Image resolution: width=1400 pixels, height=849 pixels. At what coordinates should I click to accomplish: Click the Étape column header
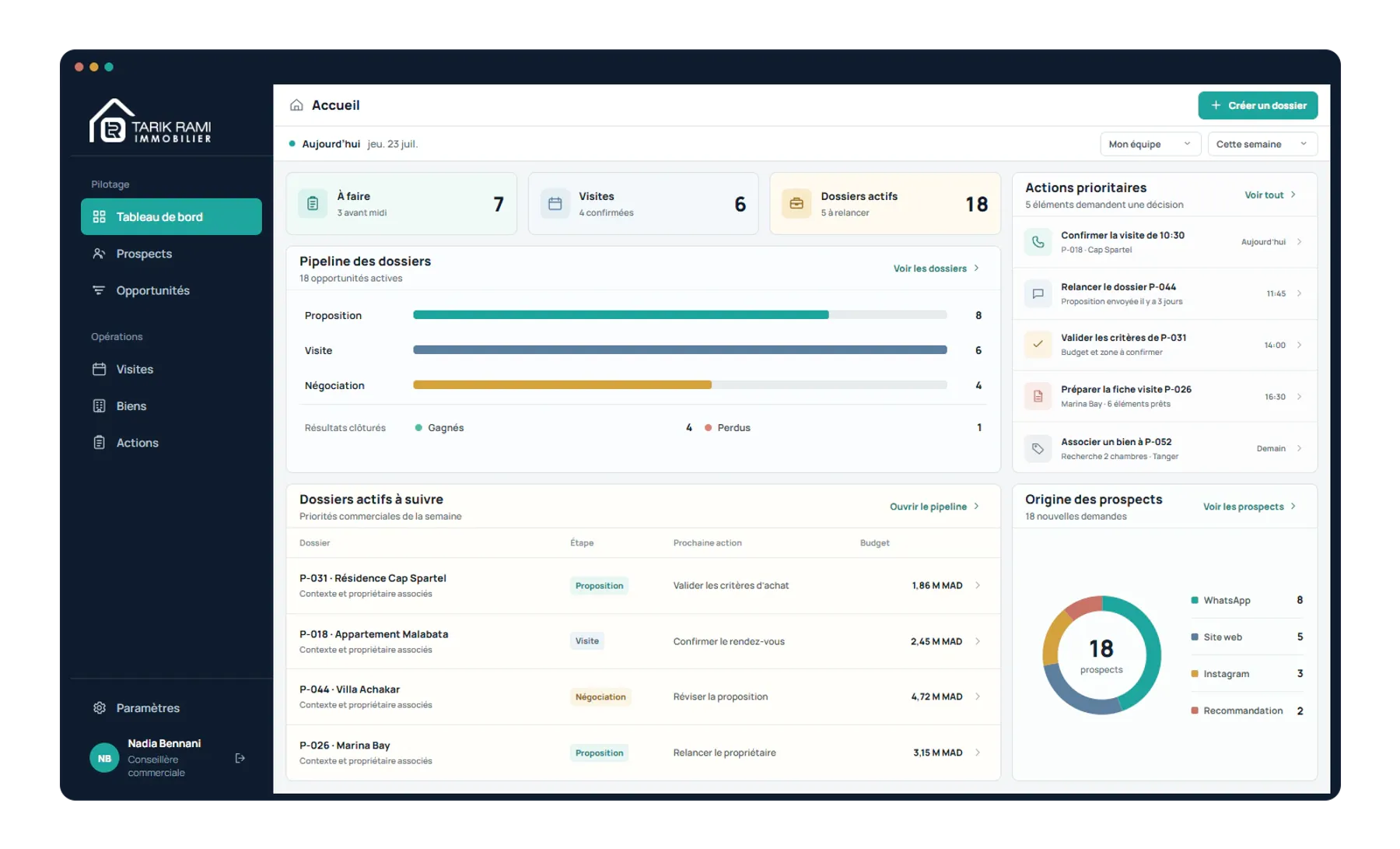(582, 543)
